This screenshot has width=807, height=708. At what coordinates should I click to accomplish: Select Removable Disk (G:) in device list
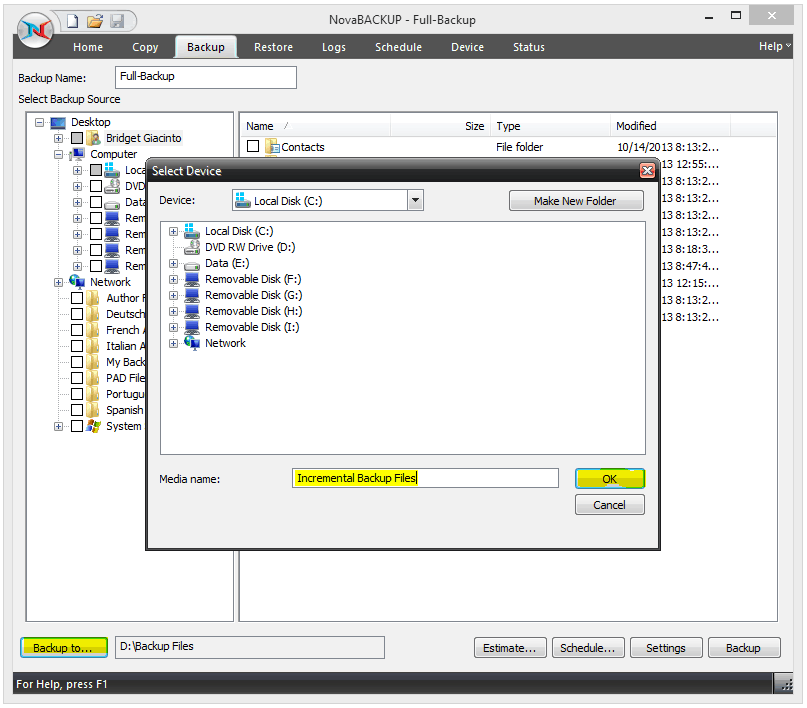point(252,295)
